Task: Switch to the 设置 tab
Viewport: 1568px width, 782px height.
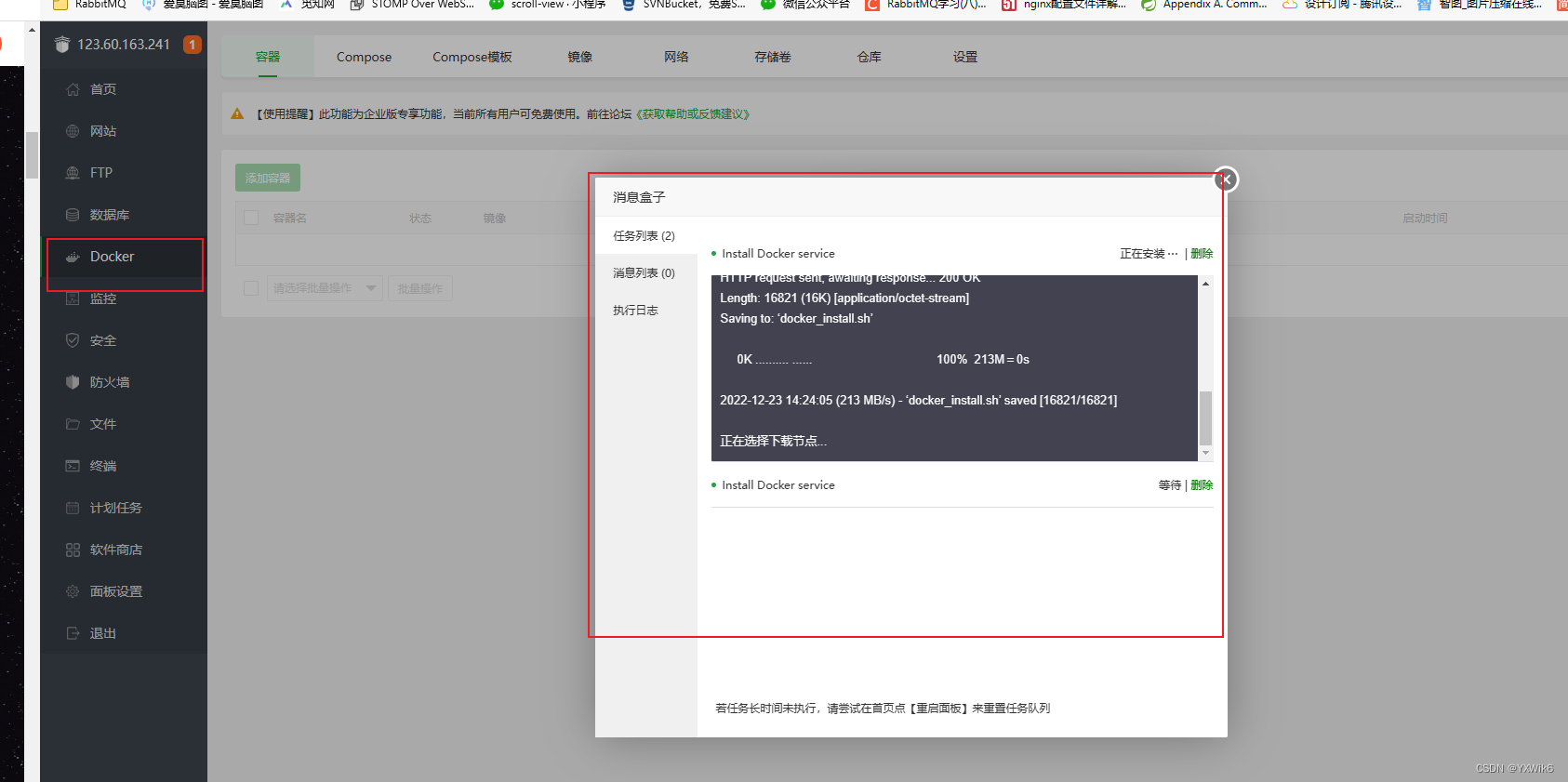Action: click(965, 57)
